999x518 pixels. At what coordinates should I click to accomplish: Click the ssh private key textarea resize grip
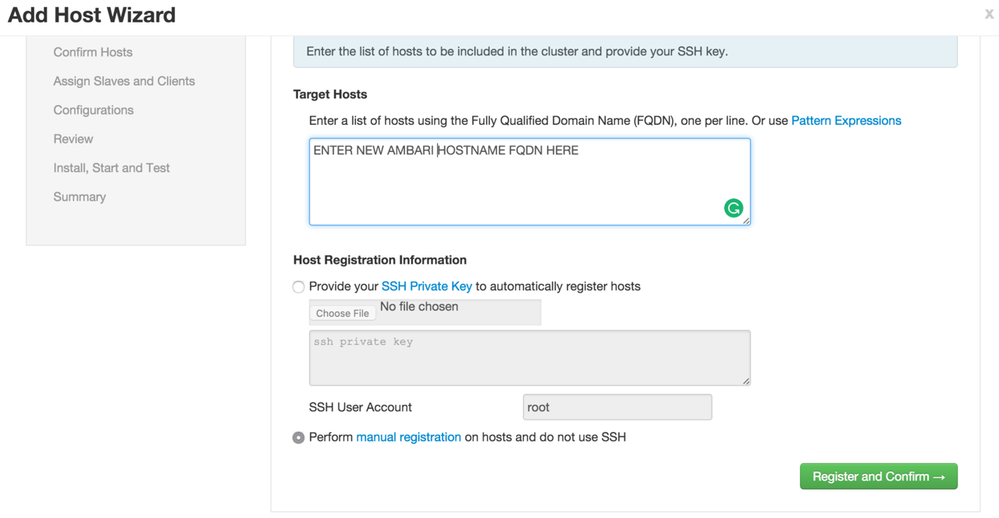tap(745, 380)
